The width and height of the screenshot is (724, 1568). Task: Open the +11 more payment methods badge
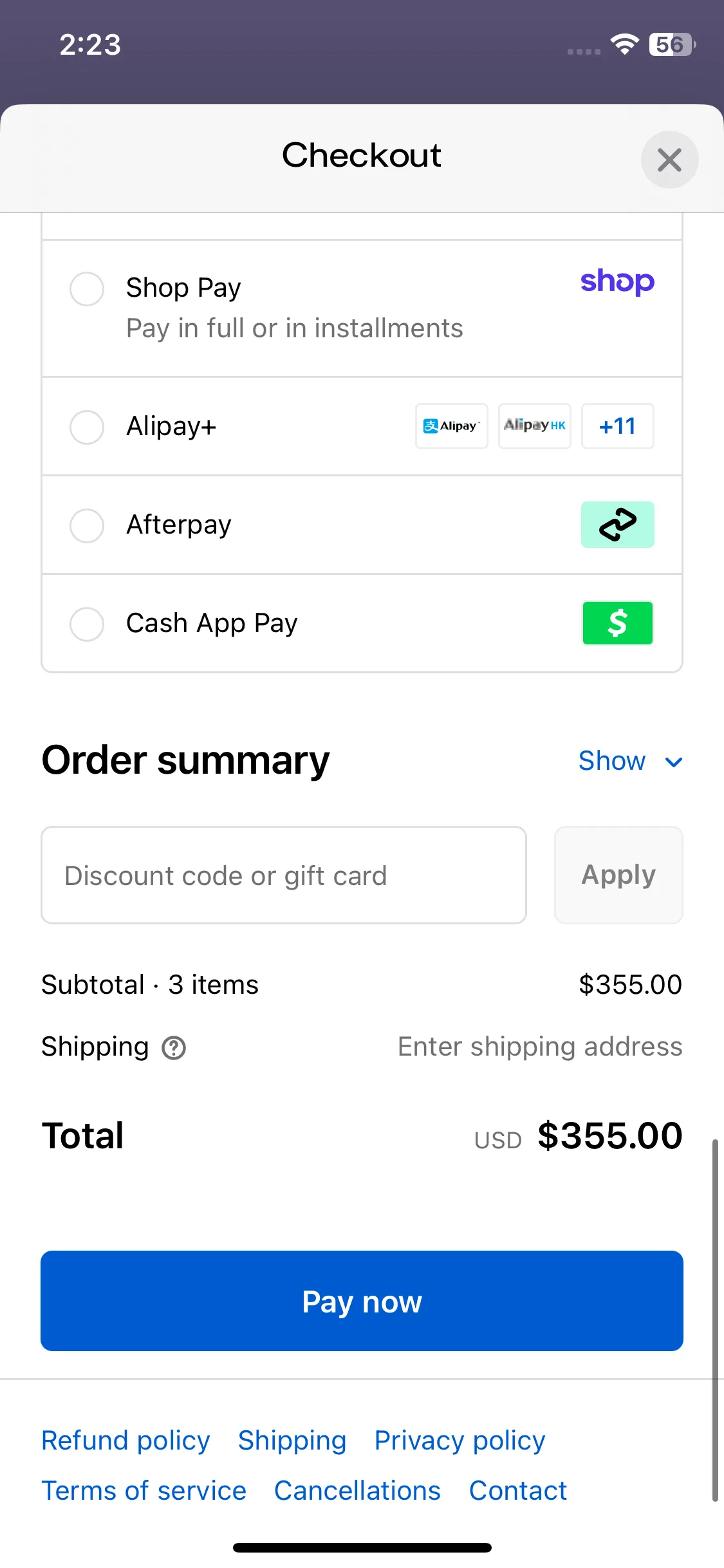coord(618,426)
